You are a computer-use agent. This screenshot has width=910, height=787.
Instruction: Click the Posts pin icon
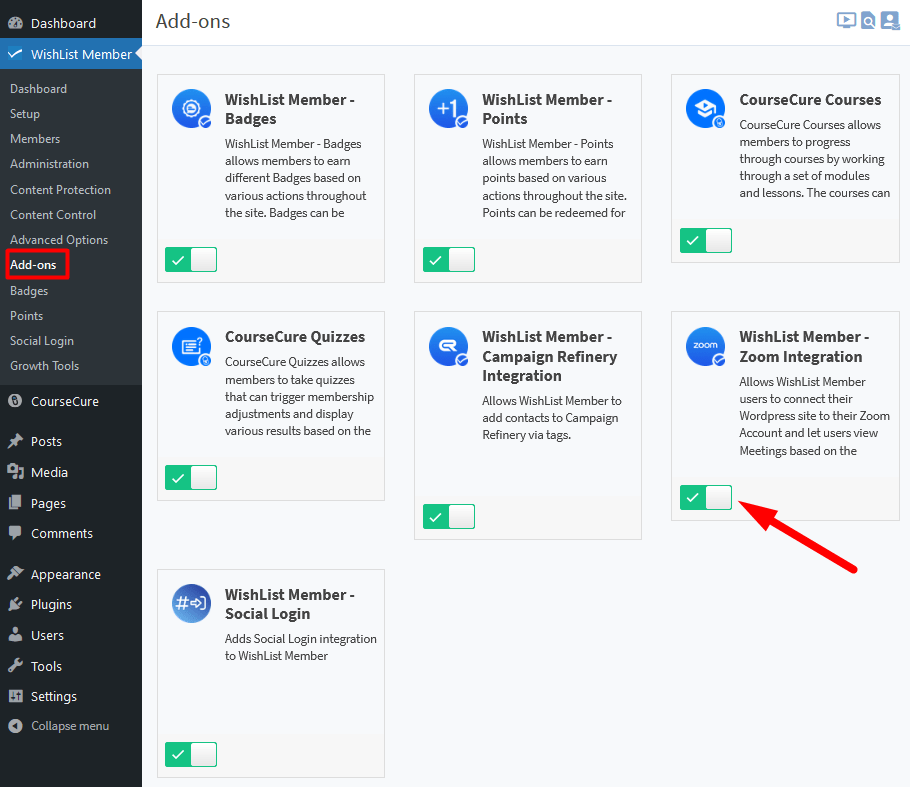tap(16, 441)
